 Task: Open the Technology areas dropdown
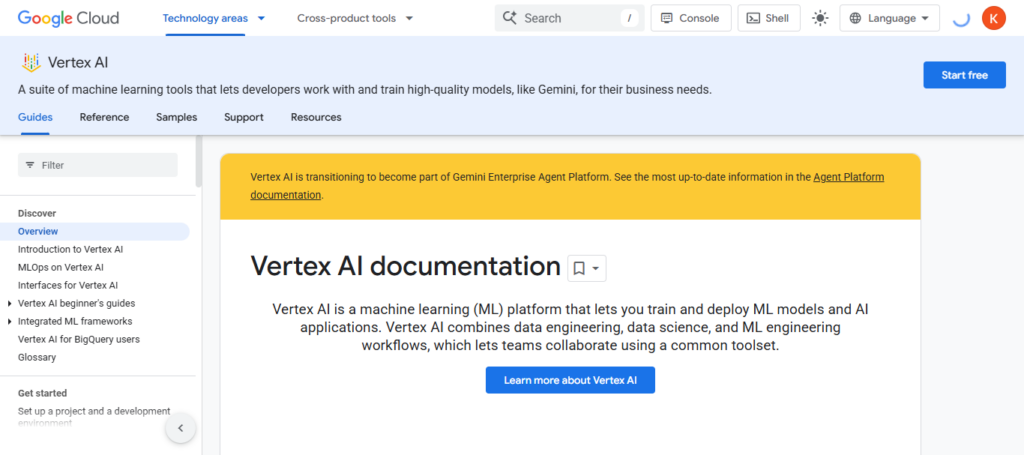214,18
